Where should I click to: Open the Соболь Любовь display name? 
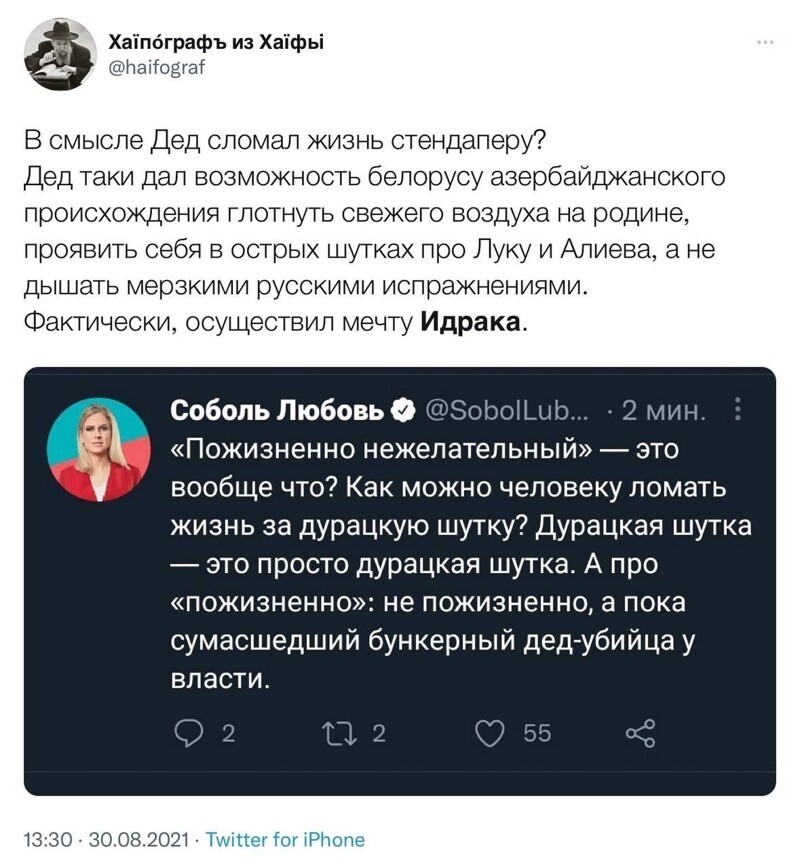pos(277,410)
